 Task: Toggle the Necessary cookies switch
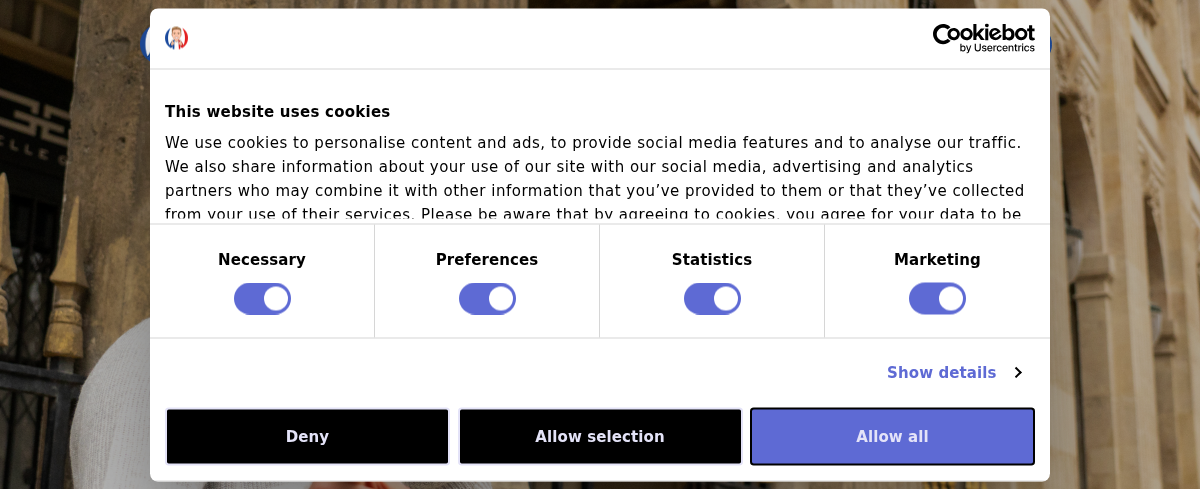coord(262,299)
